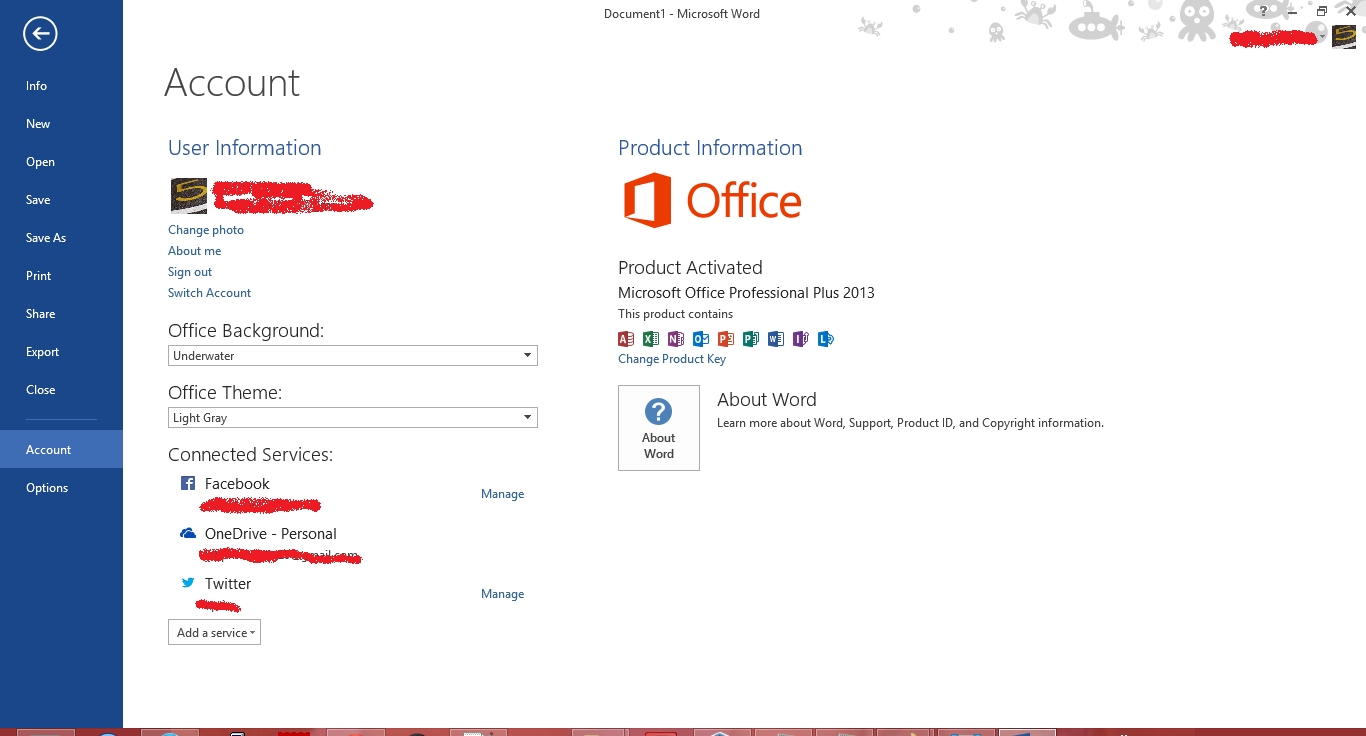Image resolution: width=1366 pixels, height=736 pixels.
Task: Open the Print page
Action: (x=61, y=276)
